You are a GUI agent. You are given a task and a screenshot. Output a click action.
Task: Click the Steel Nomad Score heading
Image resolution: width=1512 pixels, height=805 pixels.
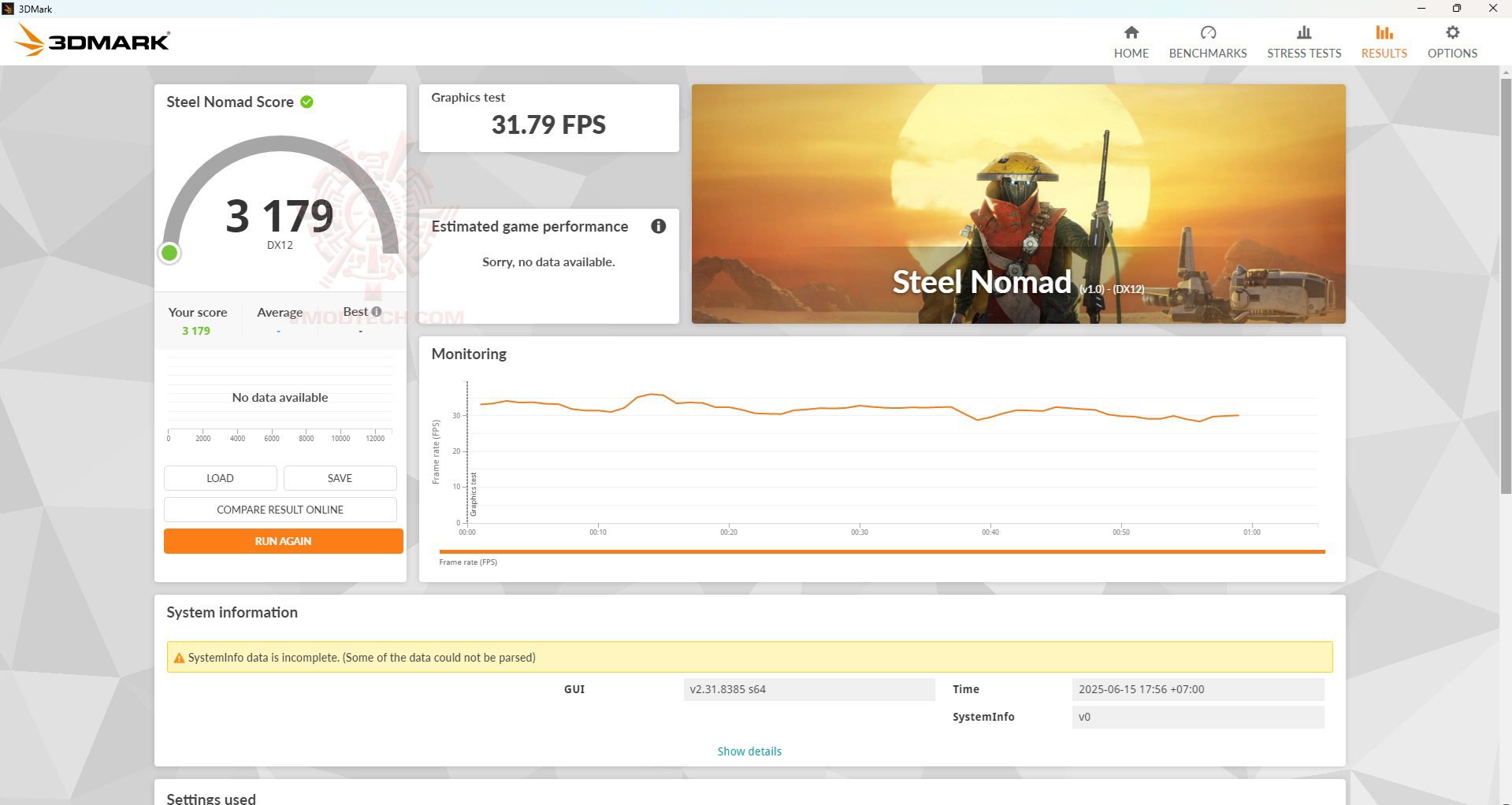[x=230, y=102]
